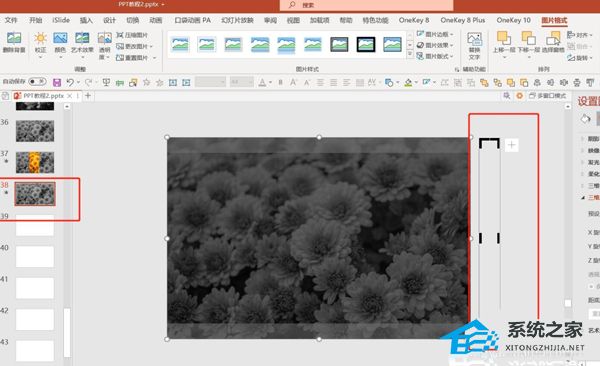
Task: Toggle the AutoSave (自动保存) switch
Action: pyautogui.click(x=37, y=82)
